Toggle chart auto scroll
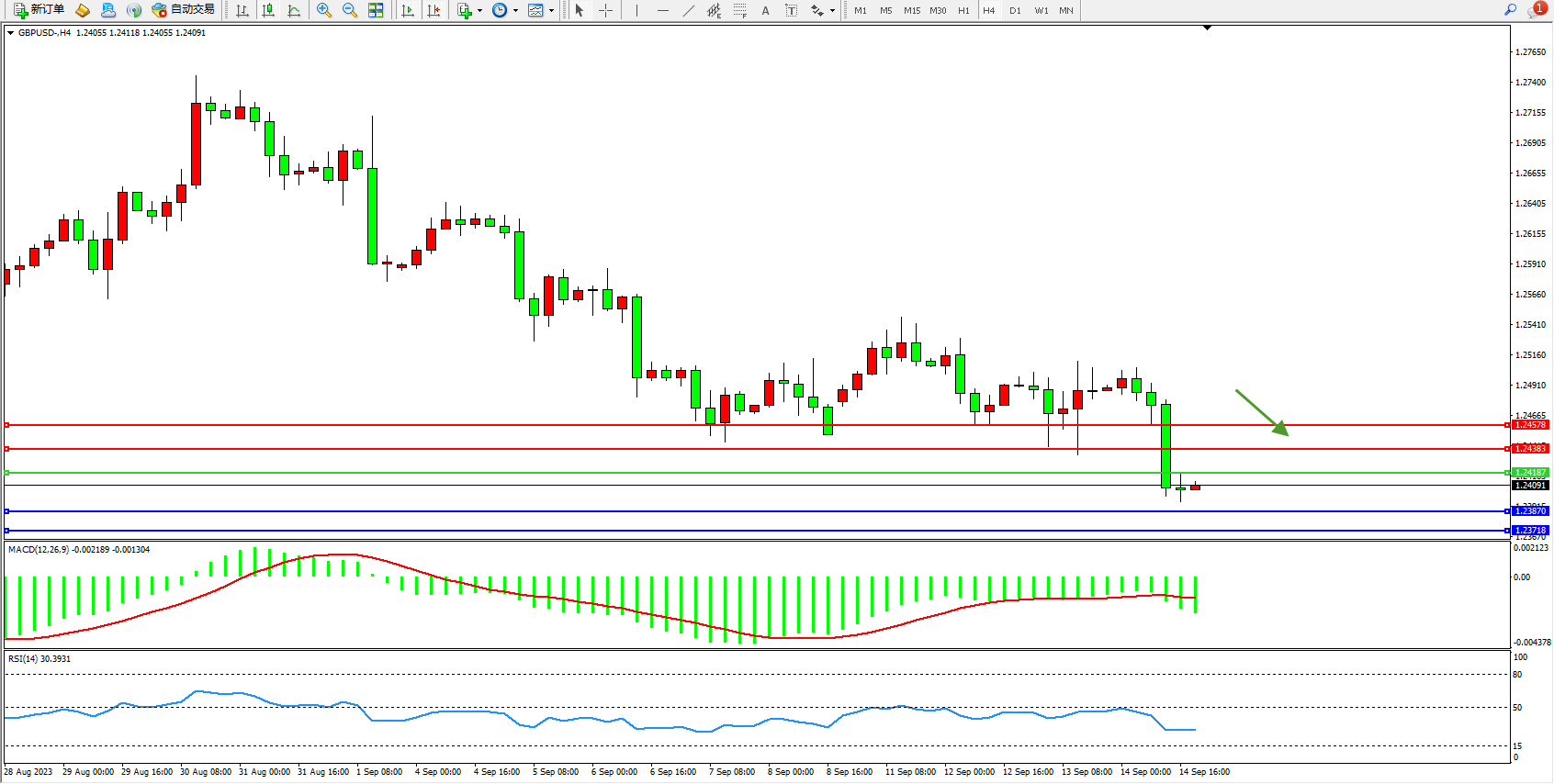This screenshot has width=1554, height=784. click(408, 10)
